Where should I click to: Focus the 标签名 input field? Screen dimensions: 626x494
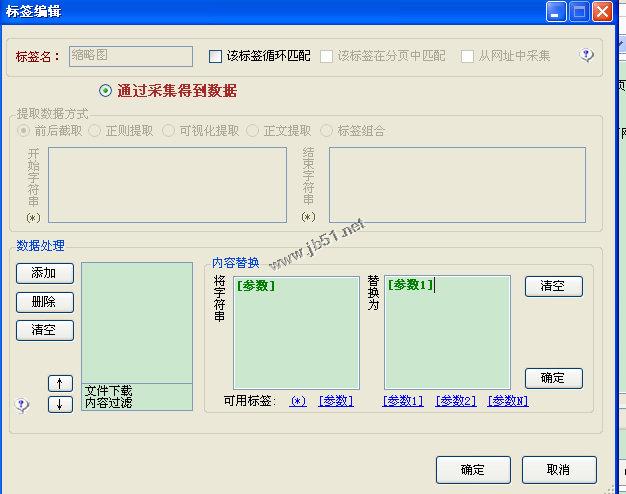(131, 56)
